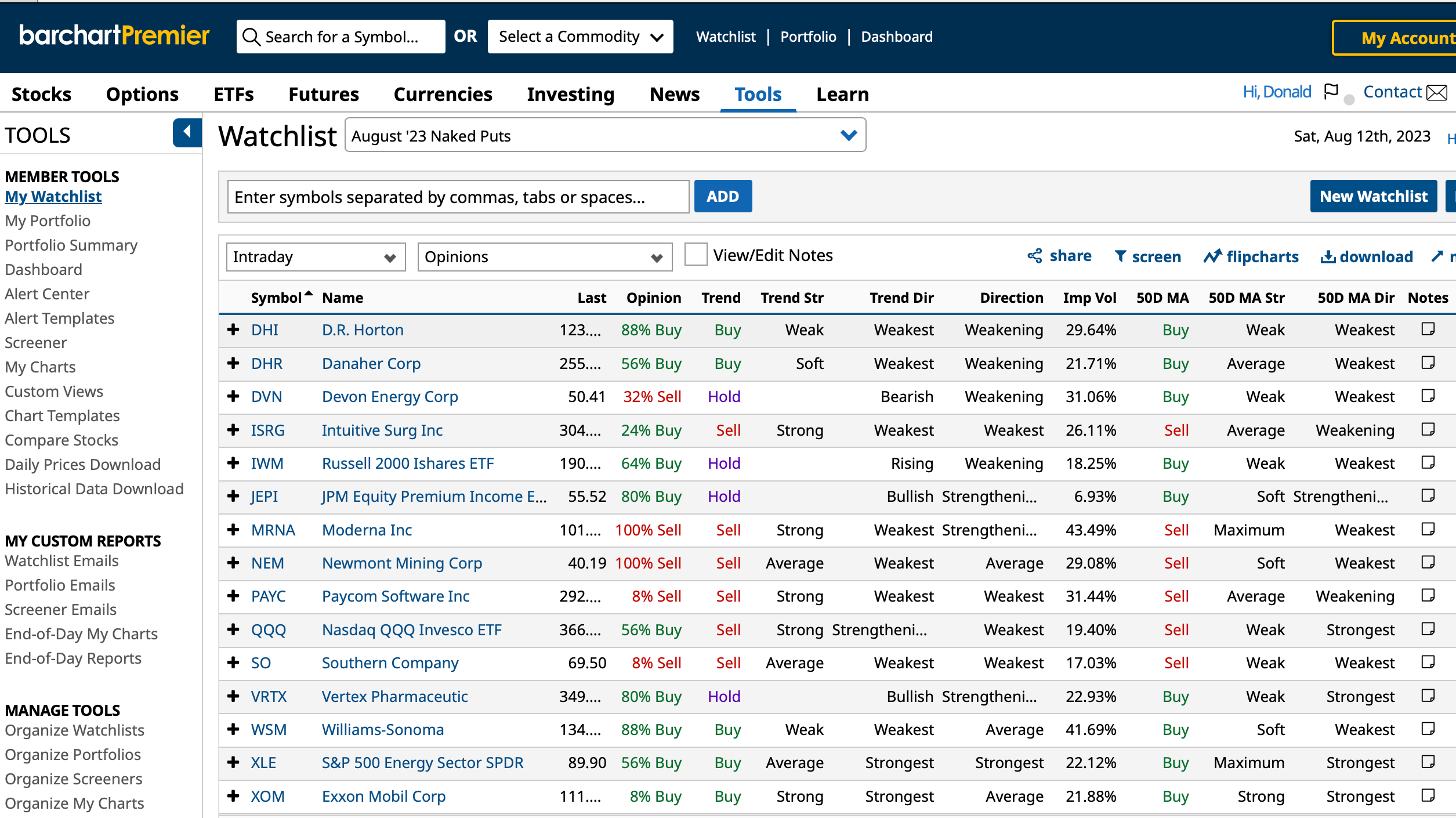
Task: Open the notes icon for DHI
Action: [1428, 329]
